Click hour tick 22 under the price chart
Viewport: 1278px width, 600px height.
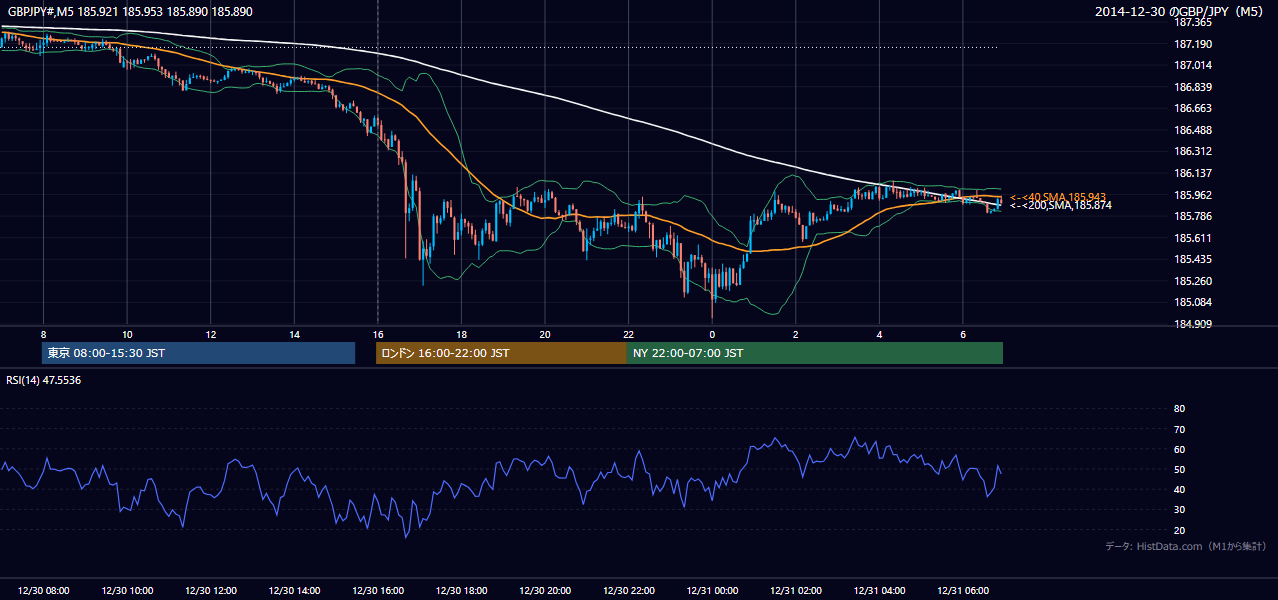coord(628,334)
